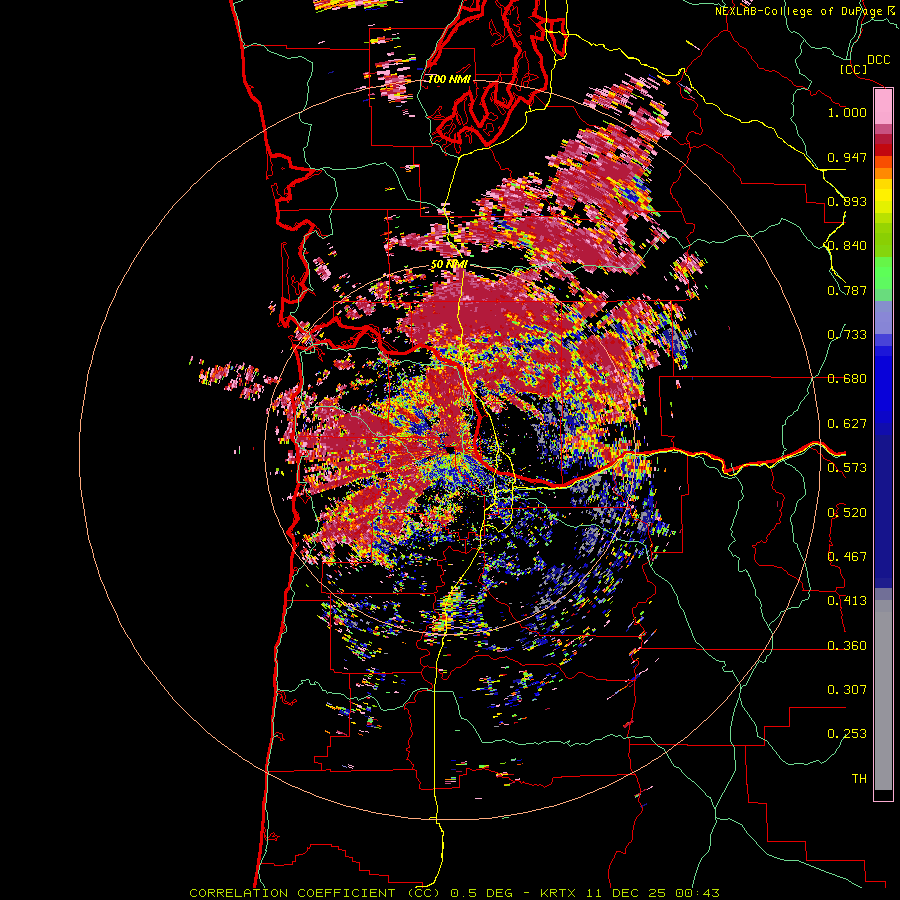Click the TH label at the scale bottom
Image resolution: width=900 pixels, height=900 pixels.
[859, 779]
